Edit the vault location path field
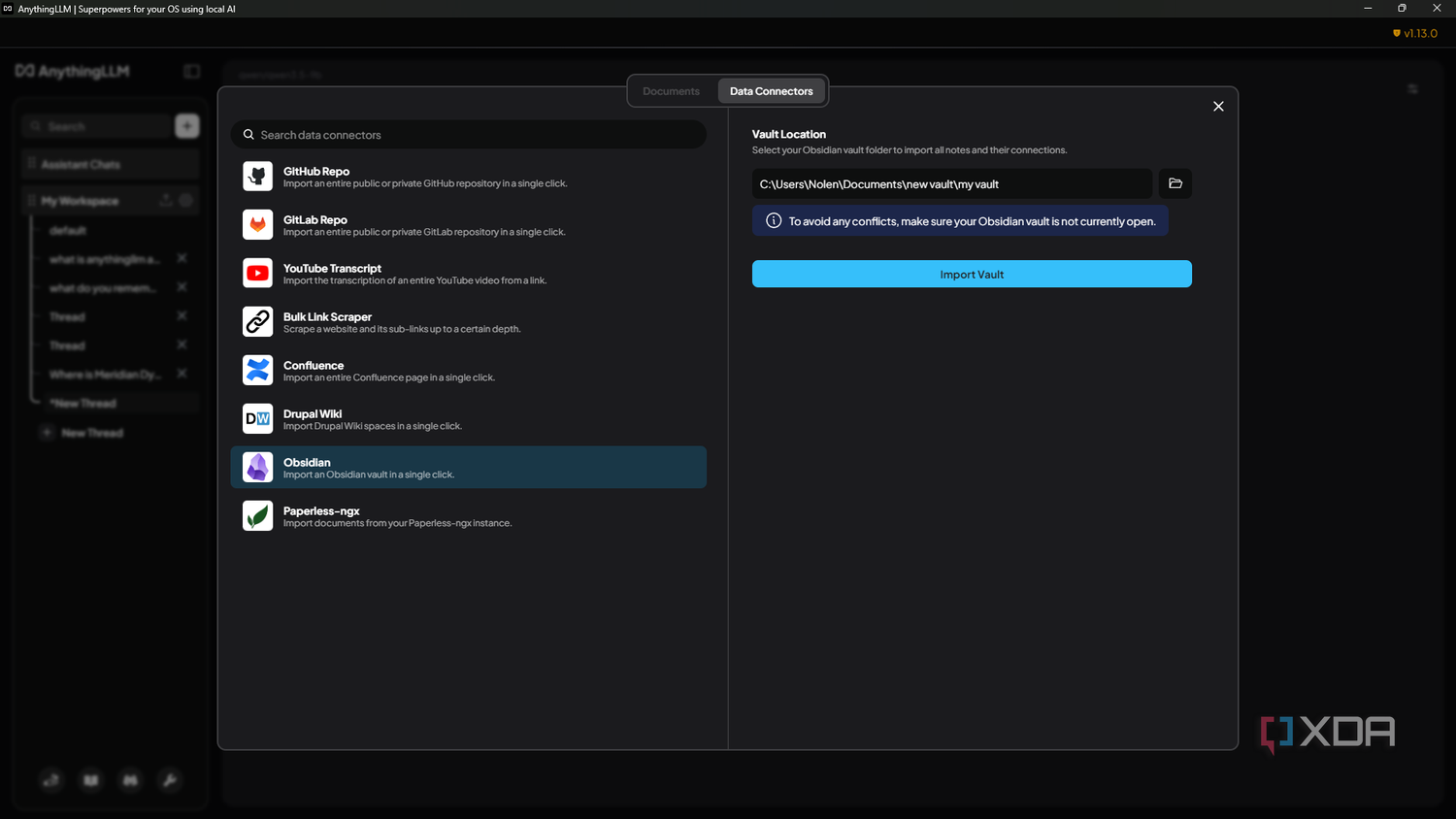Screen dimensions: 1456x819 coord(952,183)
